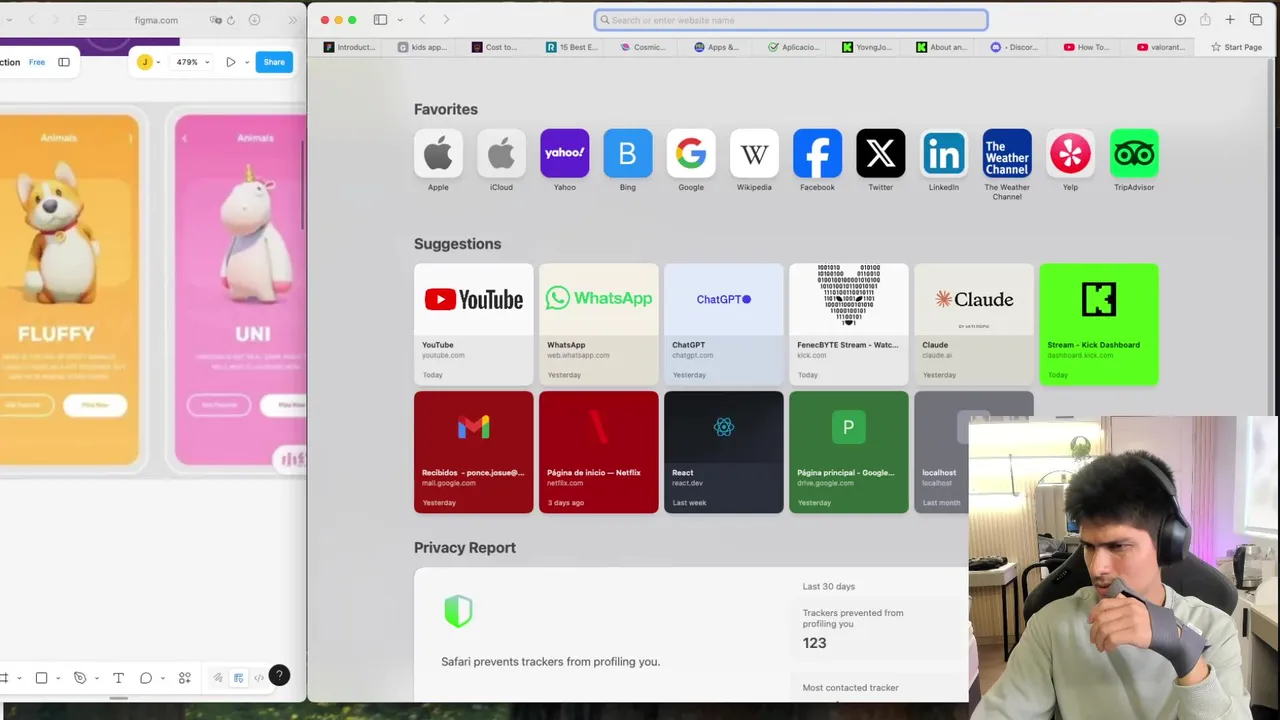Open the Apple favorite icon
The image size is (1280, 720).
[x=438, y=153]
